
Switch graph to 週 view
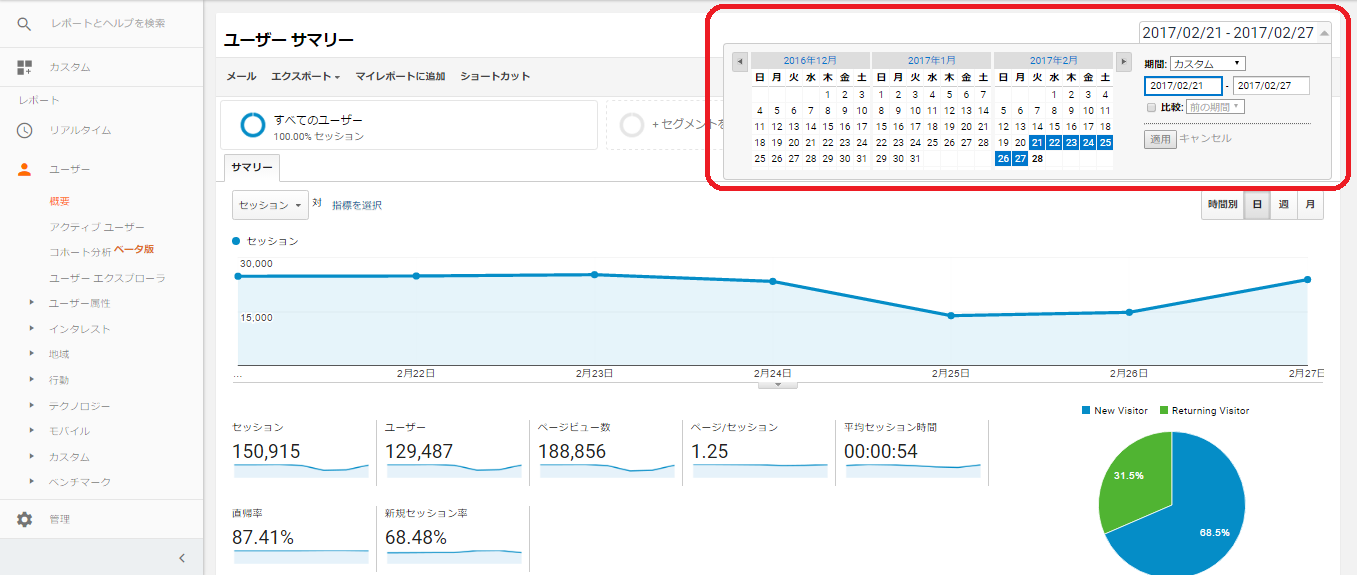[x=1283, y=205]
